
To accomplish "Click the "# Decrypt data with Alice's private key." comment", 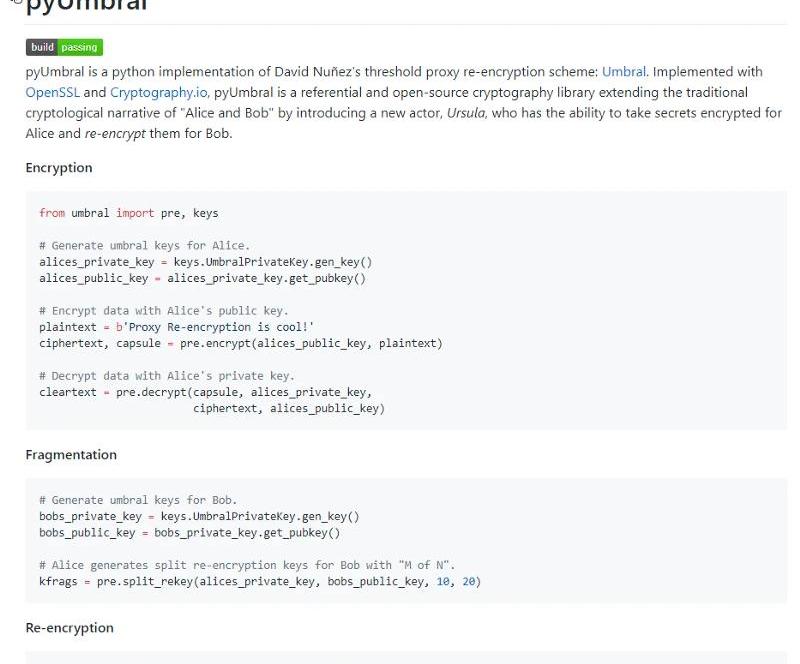I will coord(167,376).
